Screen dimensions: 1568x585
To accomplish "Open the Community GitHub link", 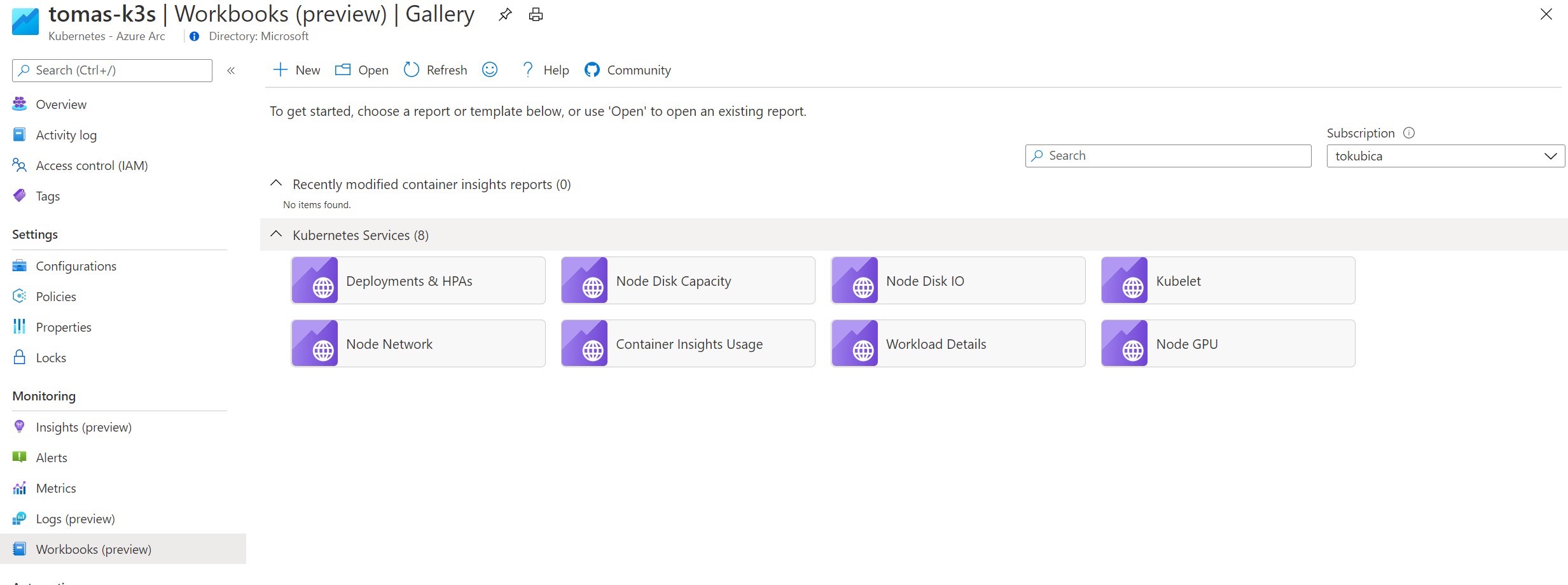I will (628, 70).
